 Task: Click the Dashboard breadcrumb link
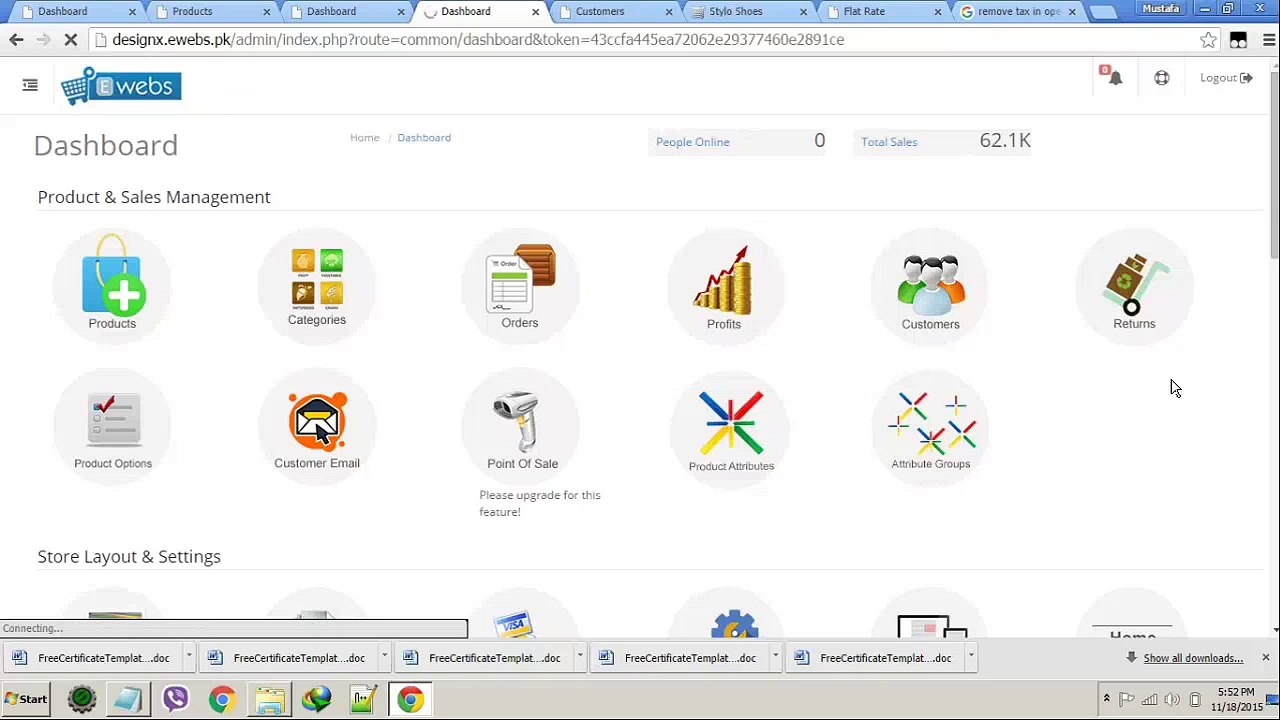[x=424, y=138]
